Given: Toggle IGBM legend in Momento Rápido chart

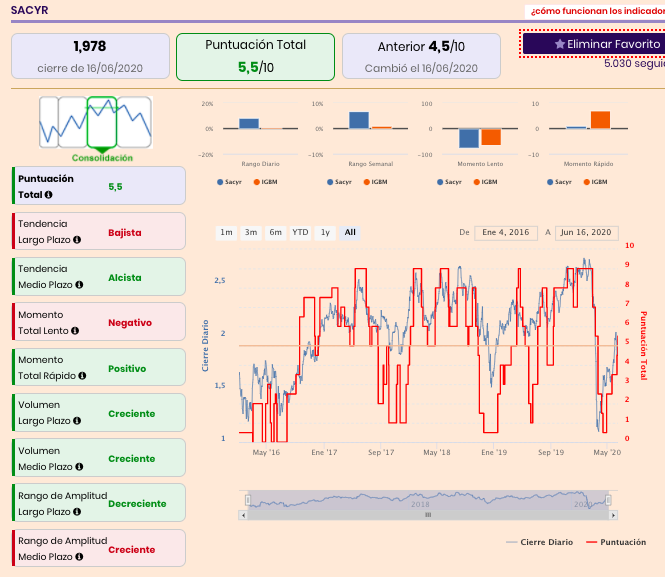Looking at the screenshot, I should pyautogui.click(x=595, y=182).
